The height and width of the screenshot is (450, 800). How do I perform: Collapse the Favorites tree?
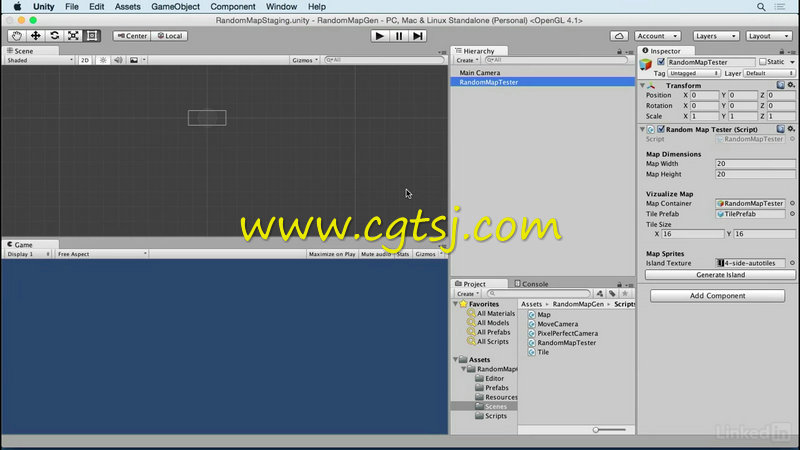point(455,304)
